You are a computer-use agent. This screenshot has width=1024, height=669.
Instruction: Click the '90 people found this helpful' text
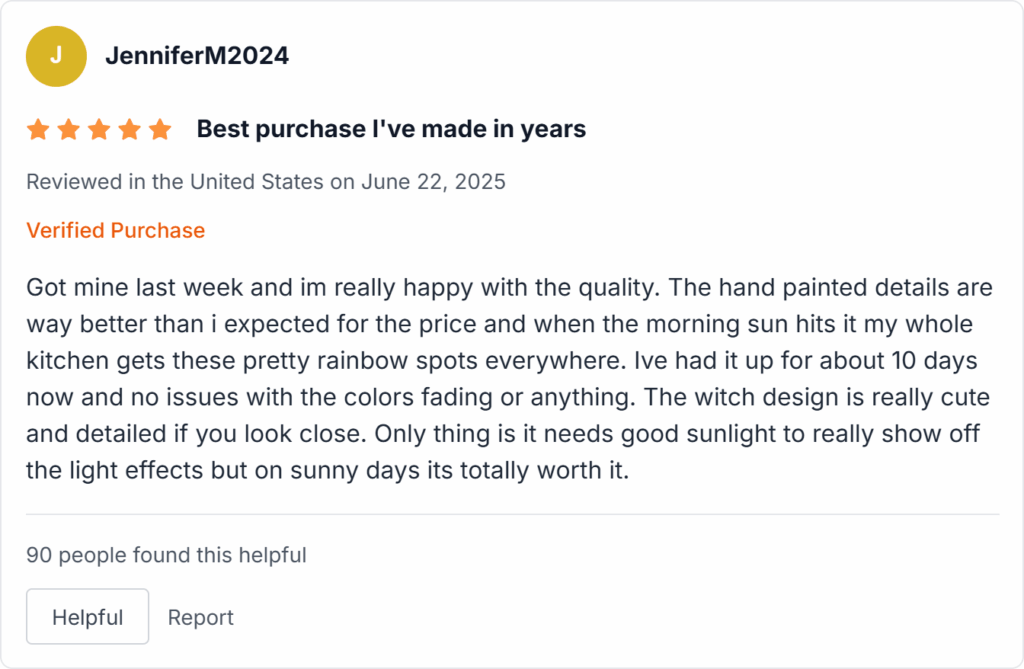click(x=167, y=555)
